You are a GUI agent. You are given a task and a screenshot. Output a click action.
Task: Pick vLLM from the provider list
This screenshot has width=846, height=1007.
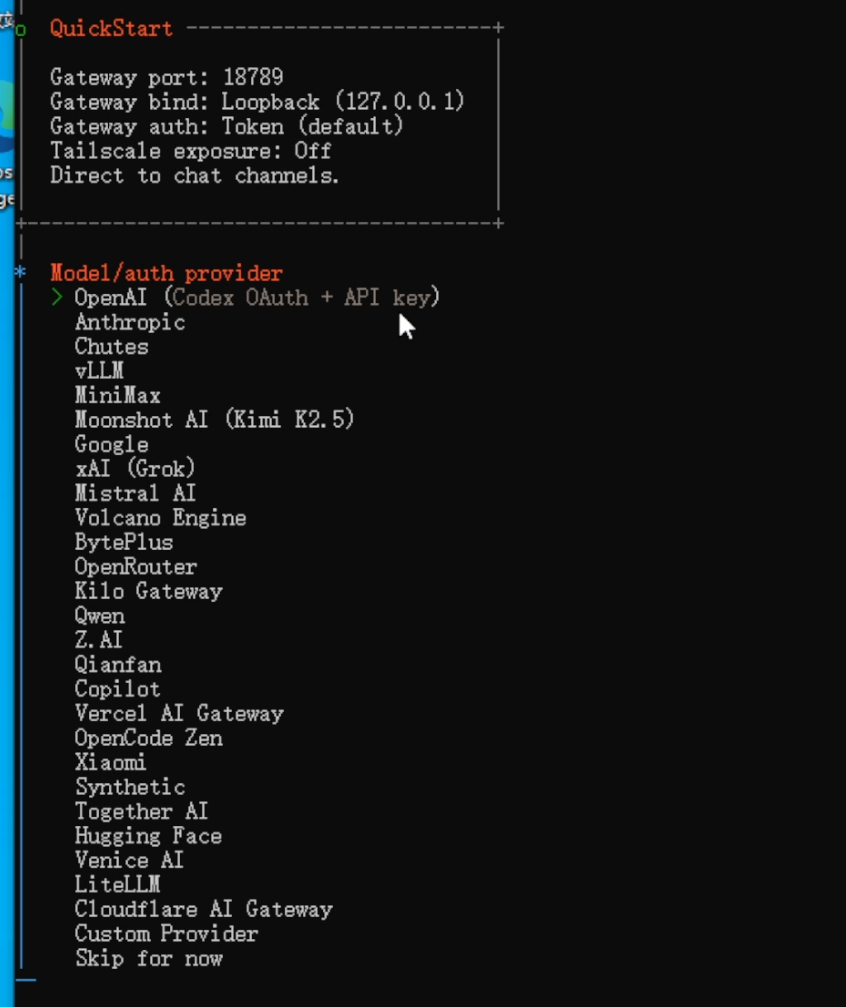coord(99,371)
